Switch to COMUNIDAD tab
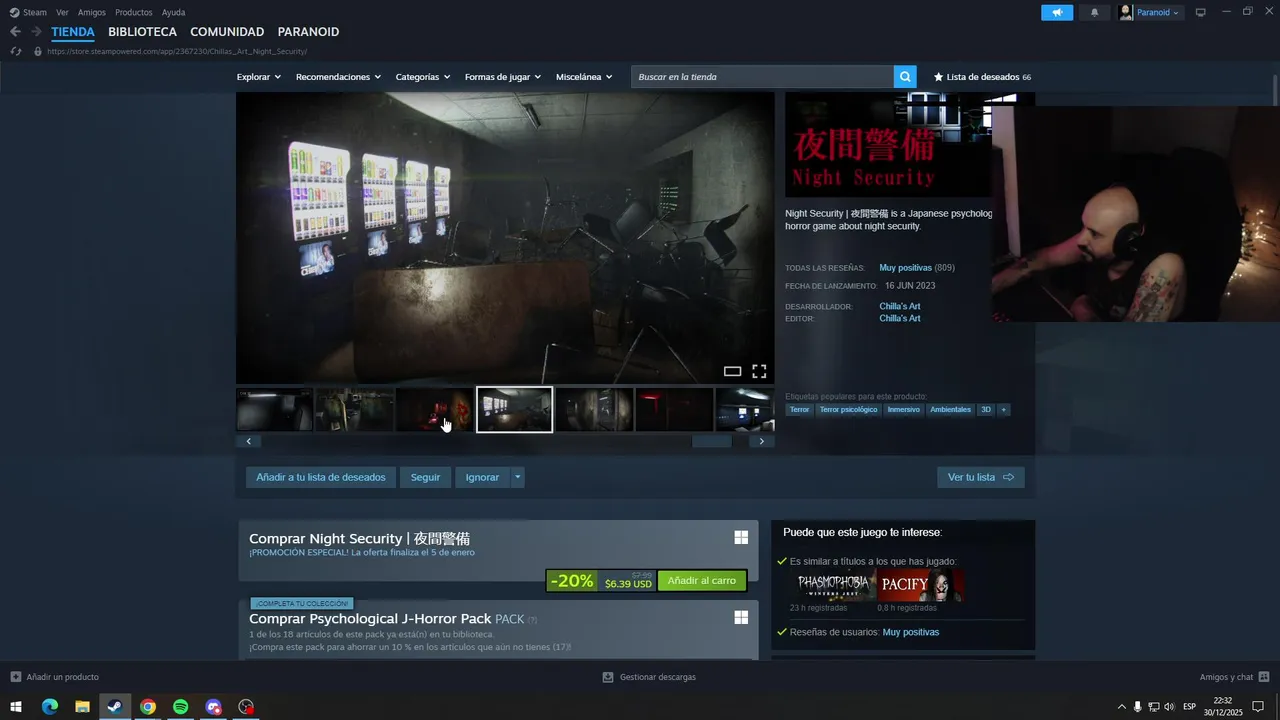This screenshot has width=1280, height=720. click(227, 32)
